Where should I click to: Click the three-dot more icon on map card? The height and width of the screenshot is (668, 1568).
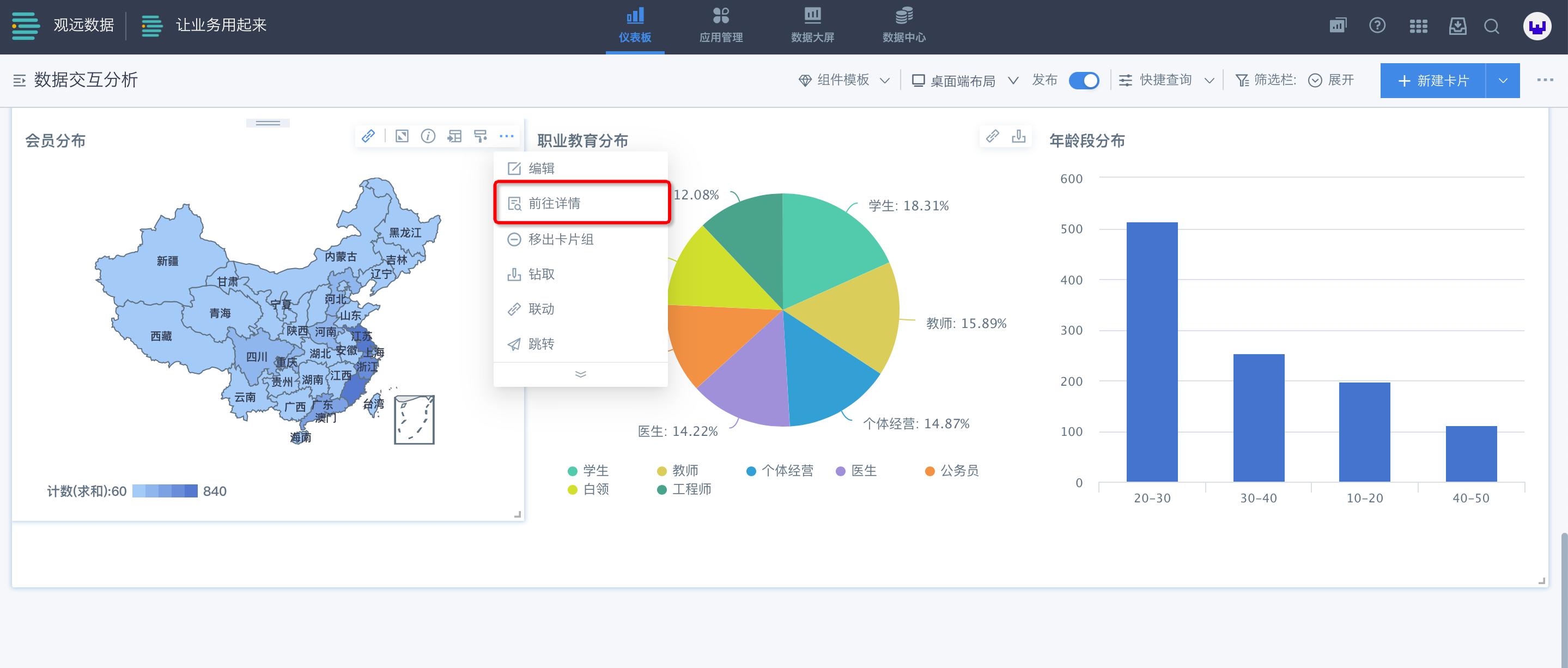507,136
